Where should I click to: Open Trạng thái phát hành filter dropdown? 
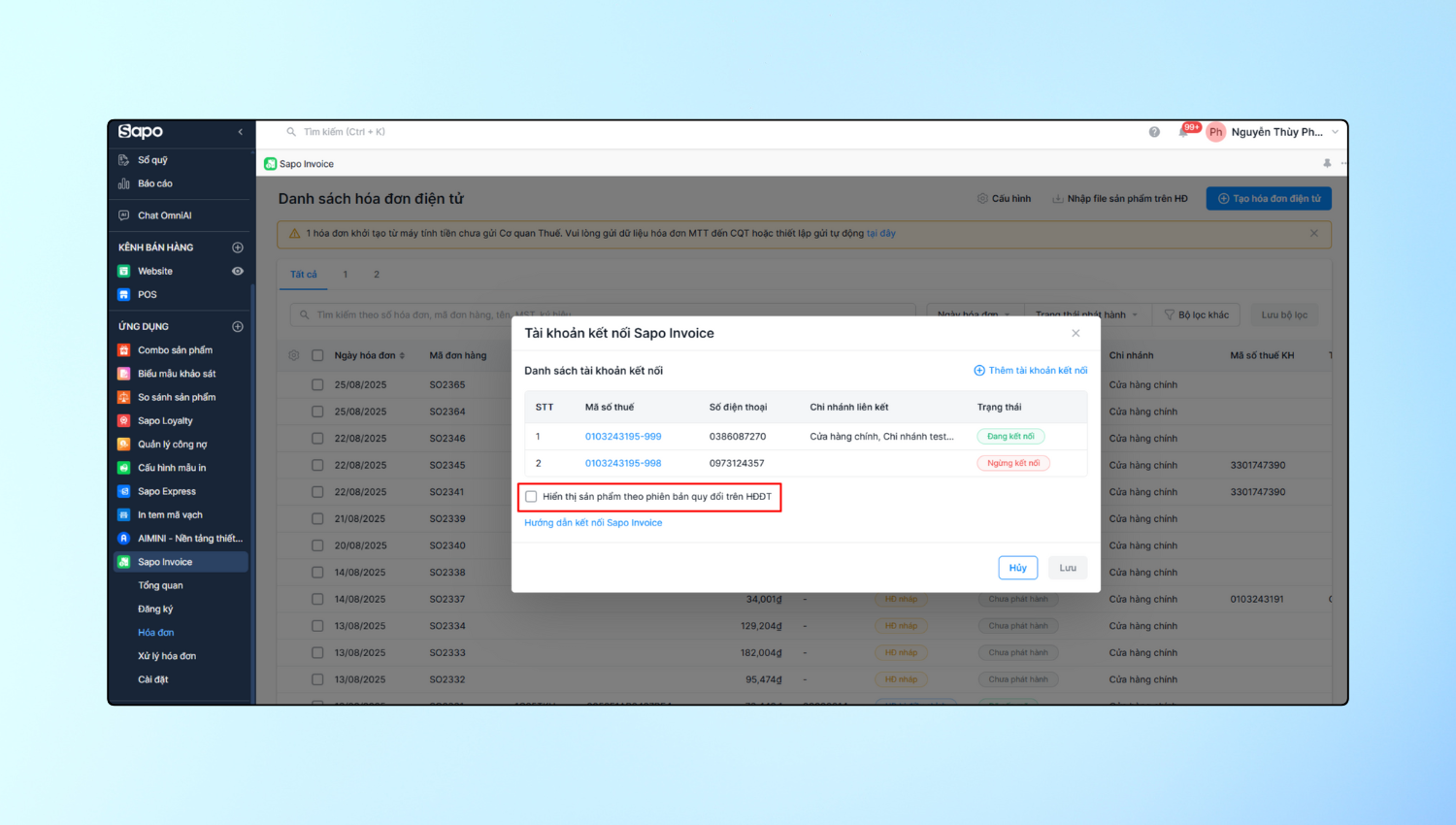pyautogui.click(x=1087, y=314)
